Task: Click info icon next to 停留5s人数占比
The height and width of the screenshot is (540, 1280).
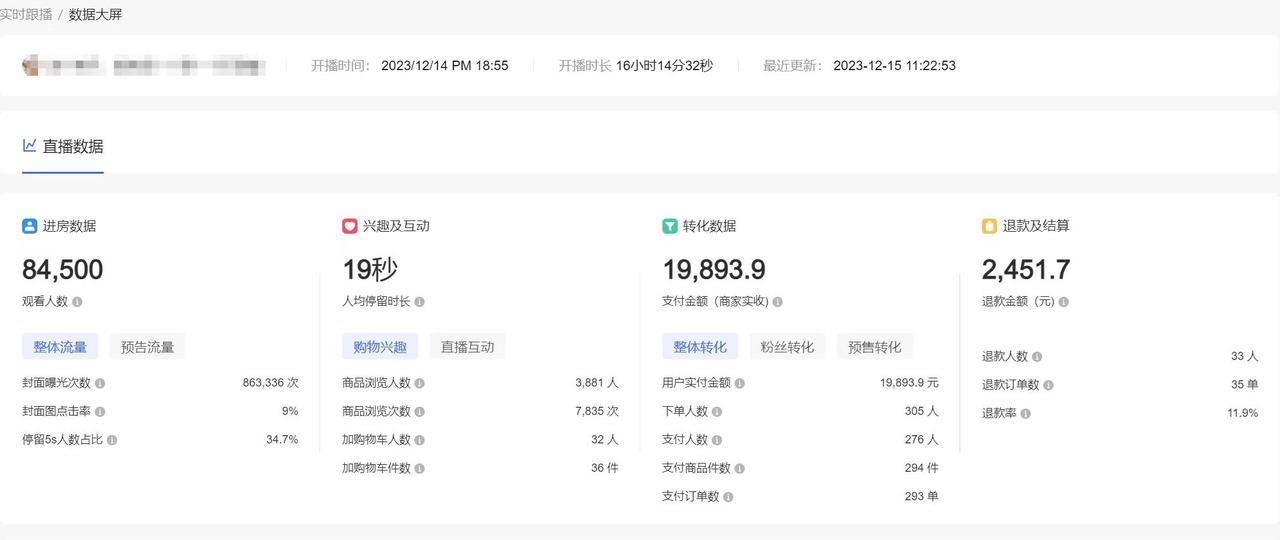Action: coord(112,440)
